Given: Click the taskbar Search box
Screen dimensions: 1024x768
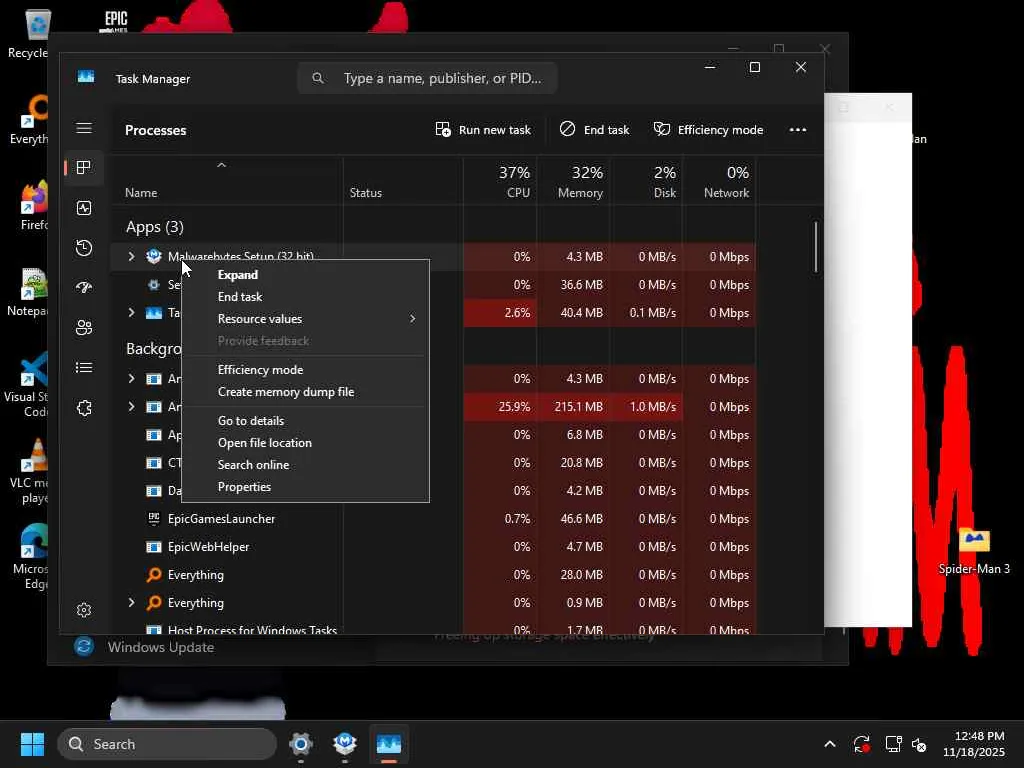Looking at the screenshot, I should pos(167,744).
